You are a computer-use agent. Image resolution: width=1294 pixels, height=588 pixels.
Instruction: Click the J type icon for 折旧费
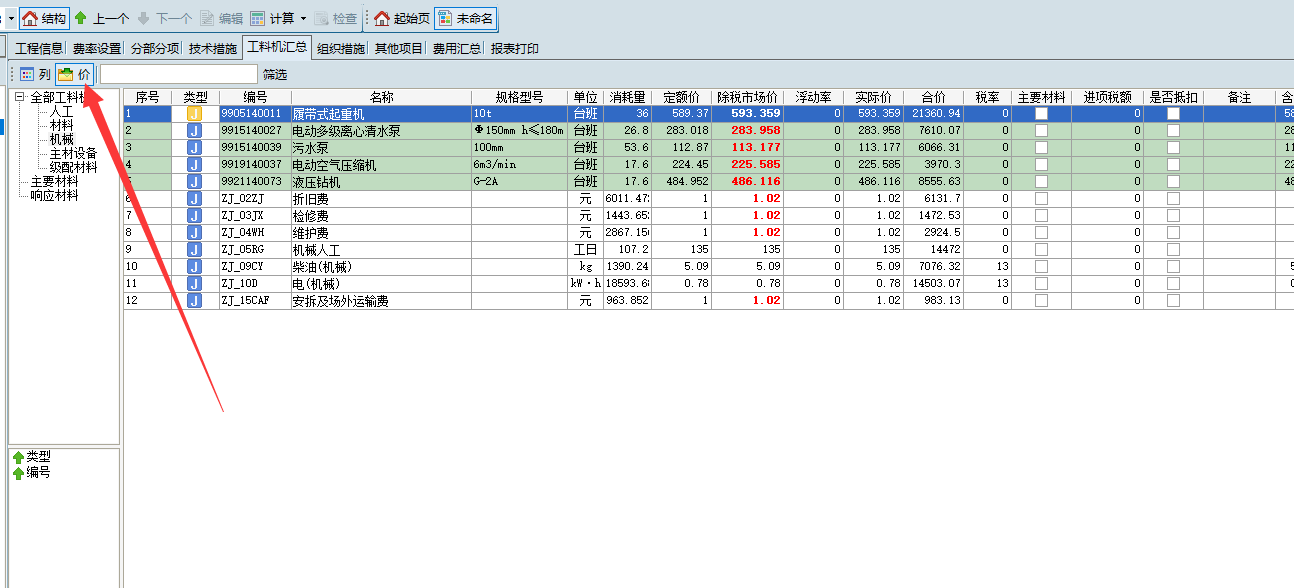pos(195,199)
